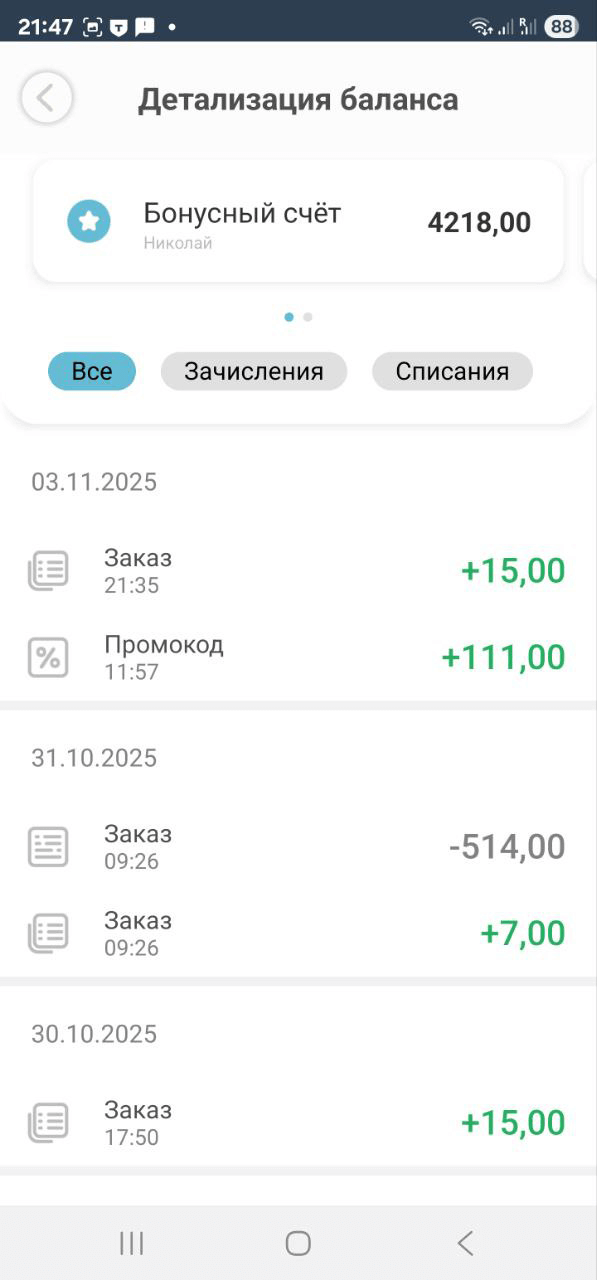Expand the Заказ entry with -514,00

click(300, 845)
